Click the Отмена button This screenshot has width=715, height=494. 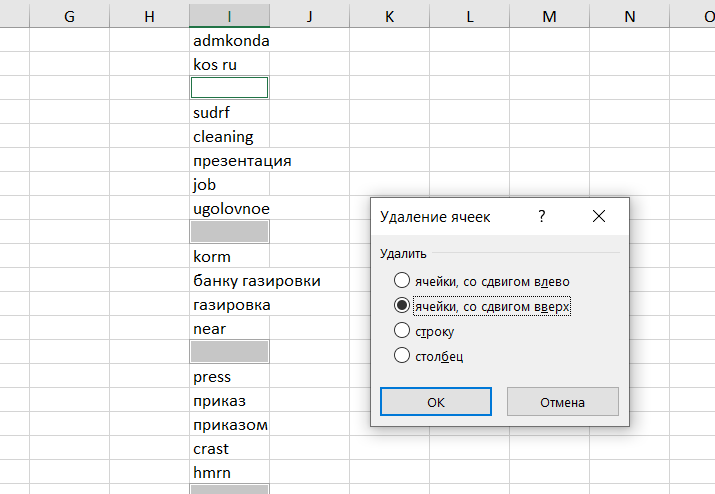click(x=562, y=402)
